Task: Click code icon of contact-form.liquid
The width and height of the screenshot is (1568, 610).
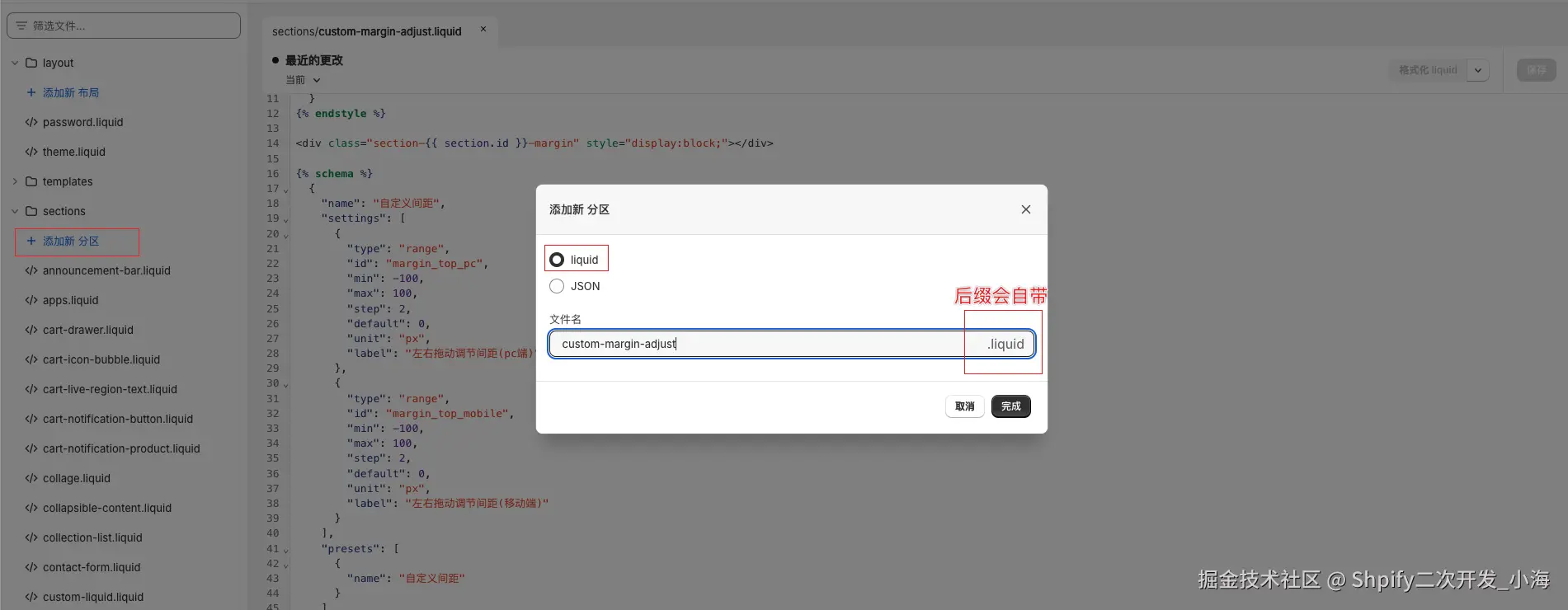Action: click(31, 567)
